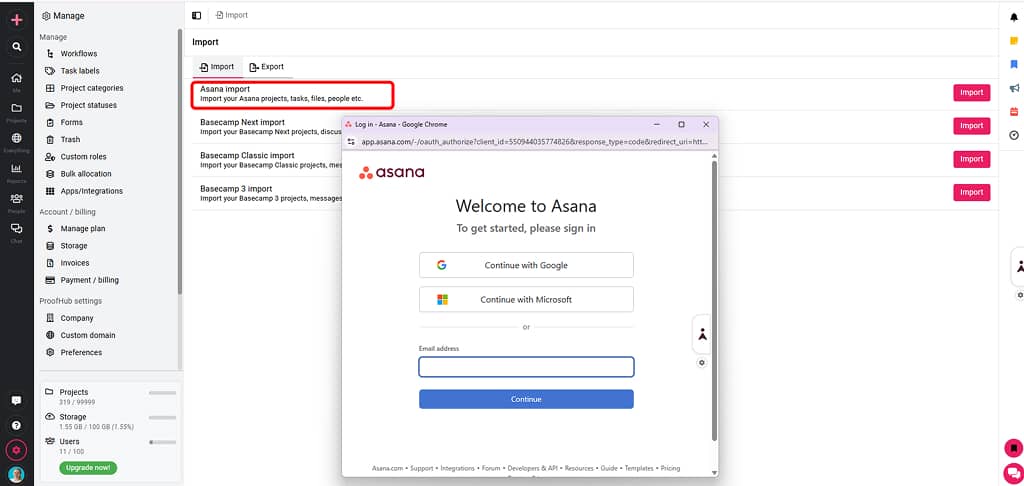Switch to the Import tab
Viewport: 1024px width, 486px height.
point(217,67)
